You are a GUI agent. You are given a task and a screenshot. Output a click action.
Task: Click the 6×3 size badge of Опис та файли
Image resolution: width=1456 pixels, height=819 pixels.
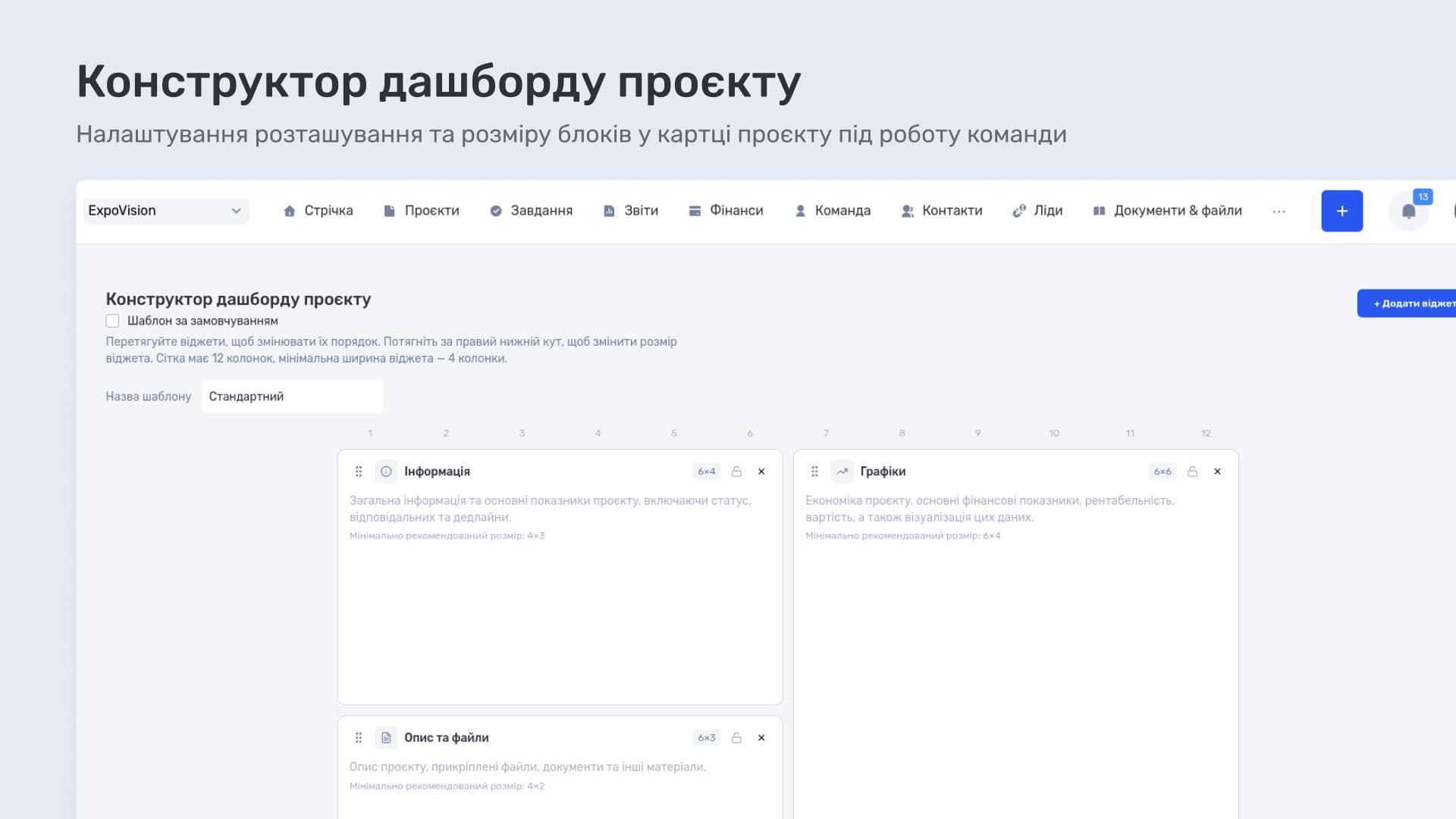707,738
